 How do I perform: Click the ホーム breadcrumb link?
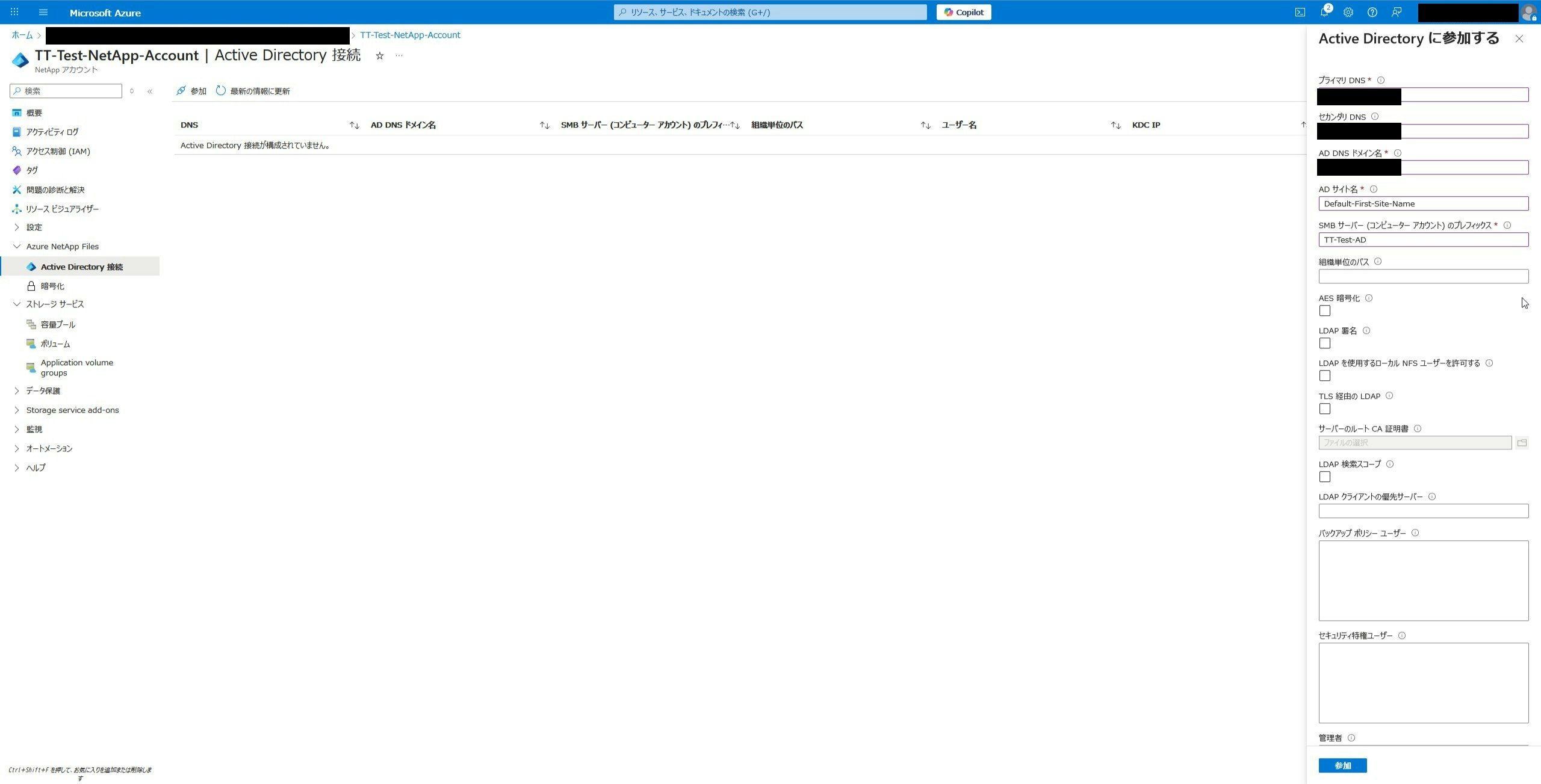tap(22, 35)
